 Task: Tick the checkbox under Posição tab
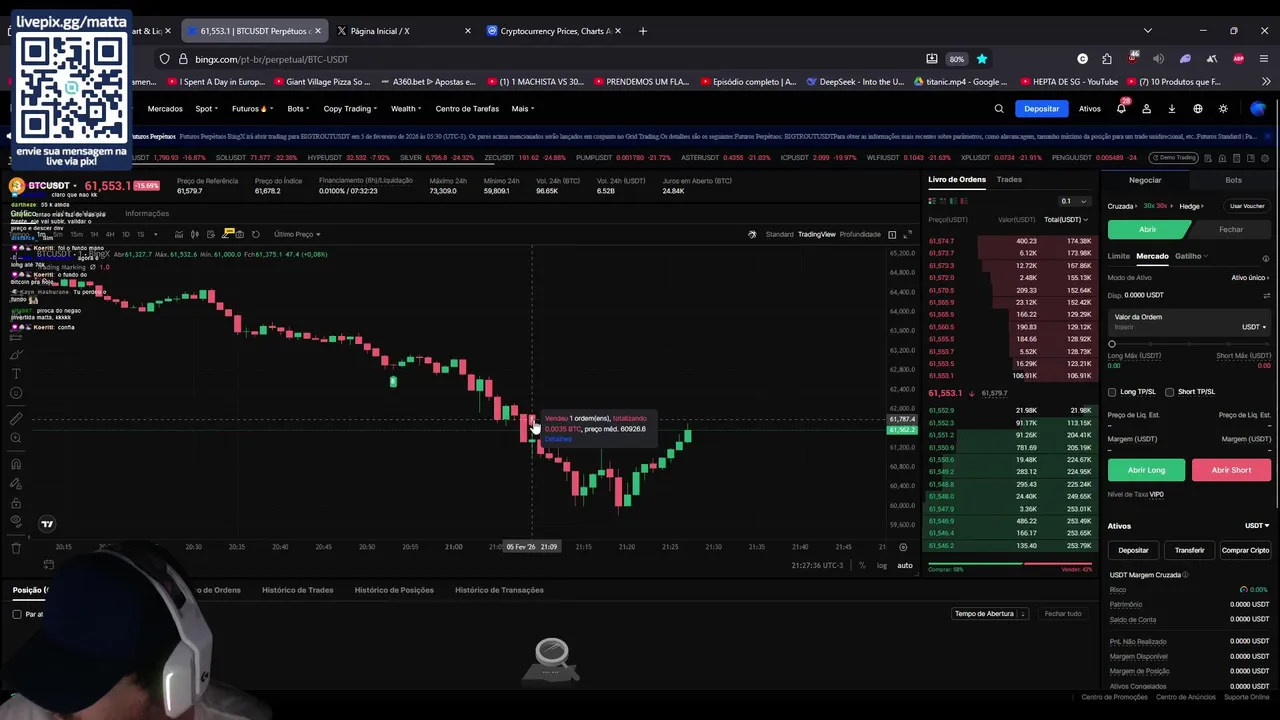[x=17, y=614]
